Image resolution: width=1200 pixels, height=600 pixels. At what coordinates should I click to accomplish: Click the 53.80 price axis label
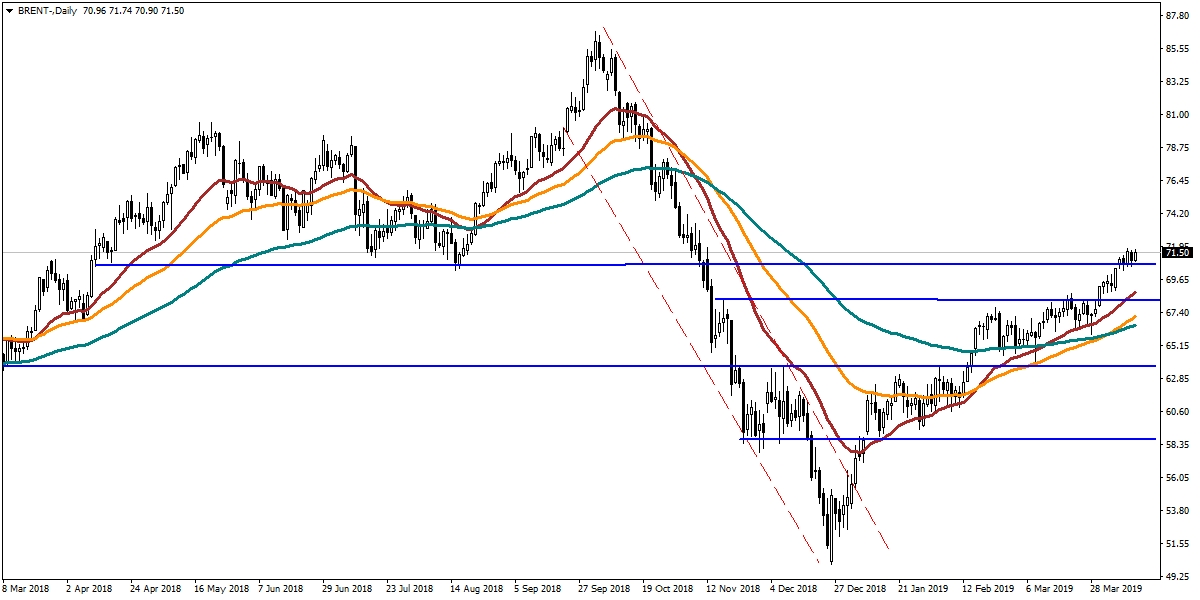pyautogui.click(x=1177, y=511)
